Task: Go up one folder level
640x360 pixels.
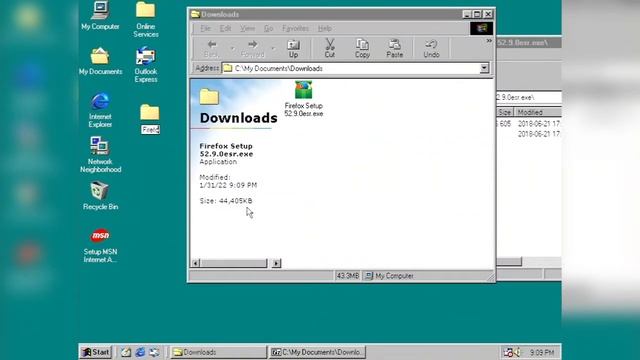Action: 293,49
